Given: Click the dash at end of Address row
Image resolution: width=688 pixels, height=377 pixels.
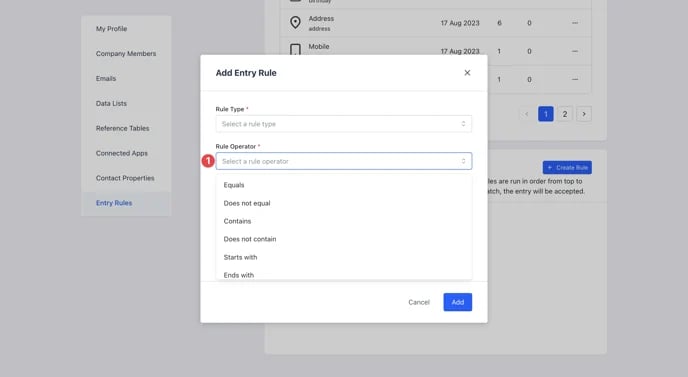Looking at the screenshot, I should click(575, 23).
